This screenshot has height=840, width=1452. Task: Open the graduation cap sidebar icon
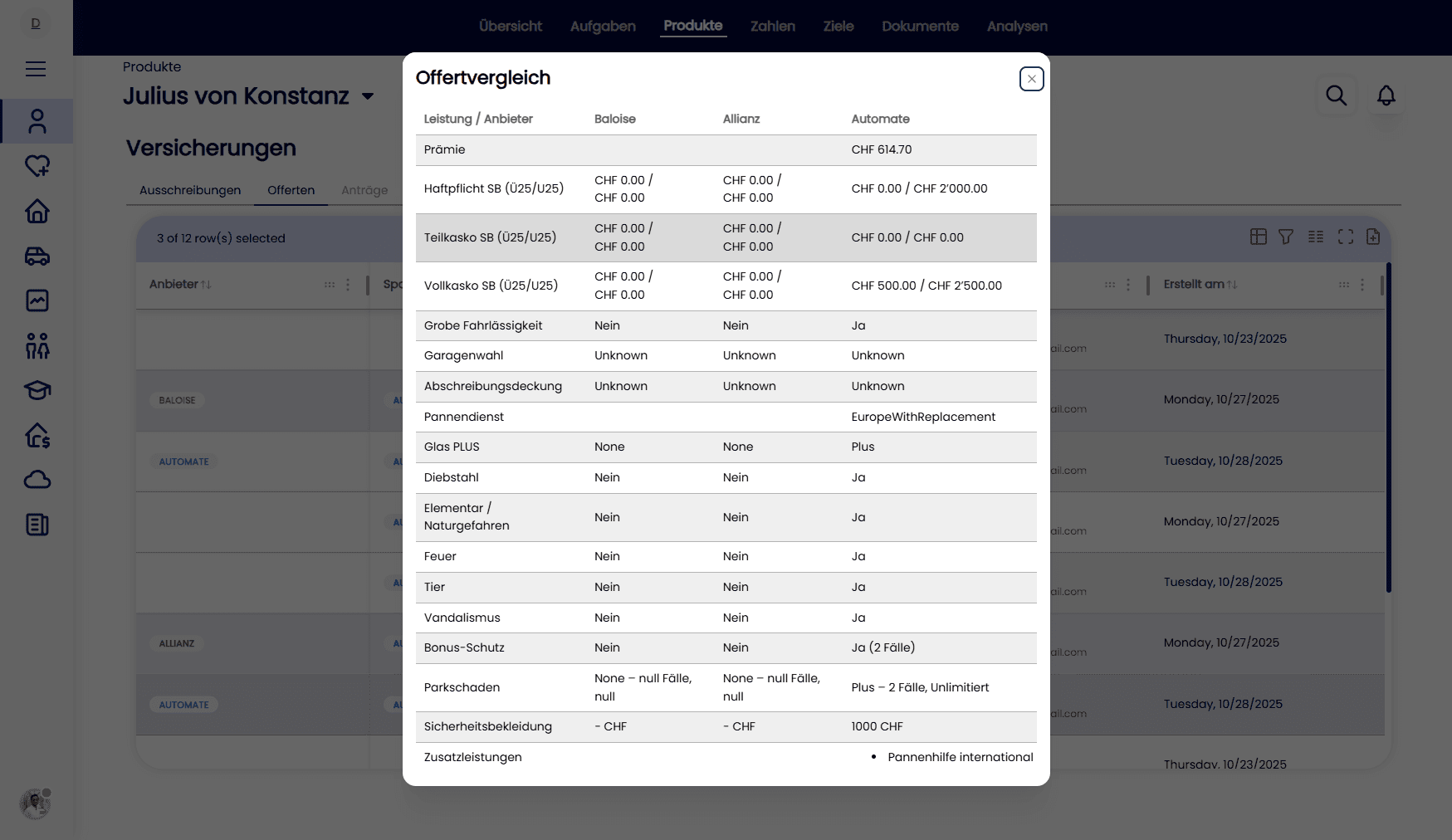(37, 390)
